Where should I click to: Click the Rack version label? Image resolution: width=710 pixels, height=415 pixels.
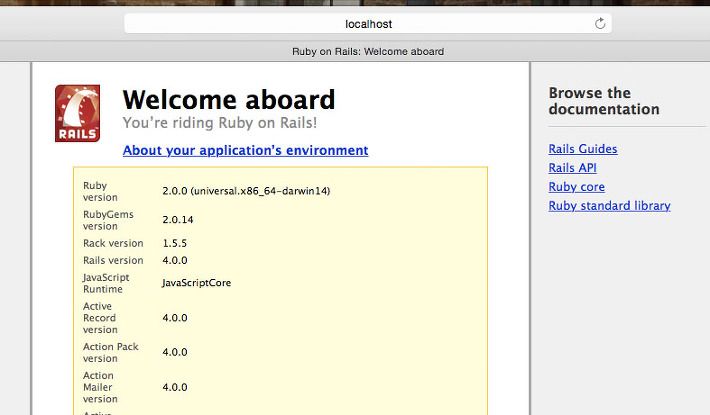113,243
